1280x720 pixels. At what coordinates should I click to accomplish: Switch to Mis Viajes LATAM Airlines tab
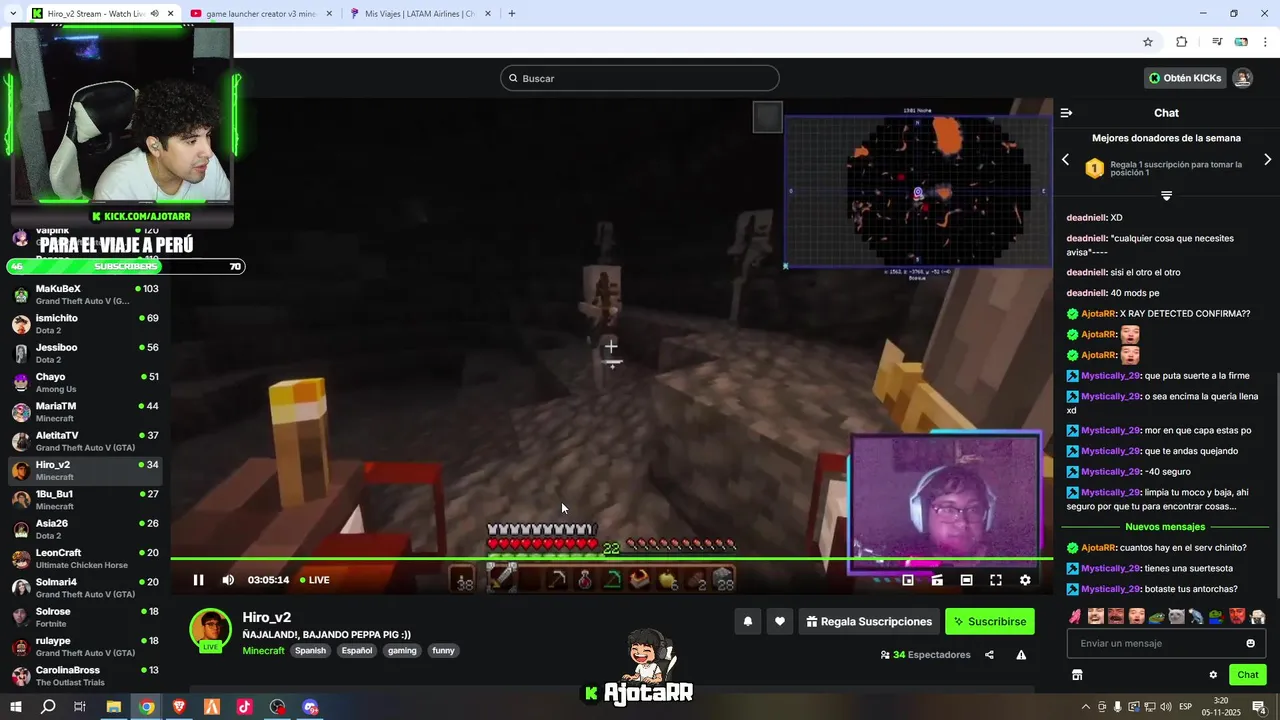pos(420,14)
